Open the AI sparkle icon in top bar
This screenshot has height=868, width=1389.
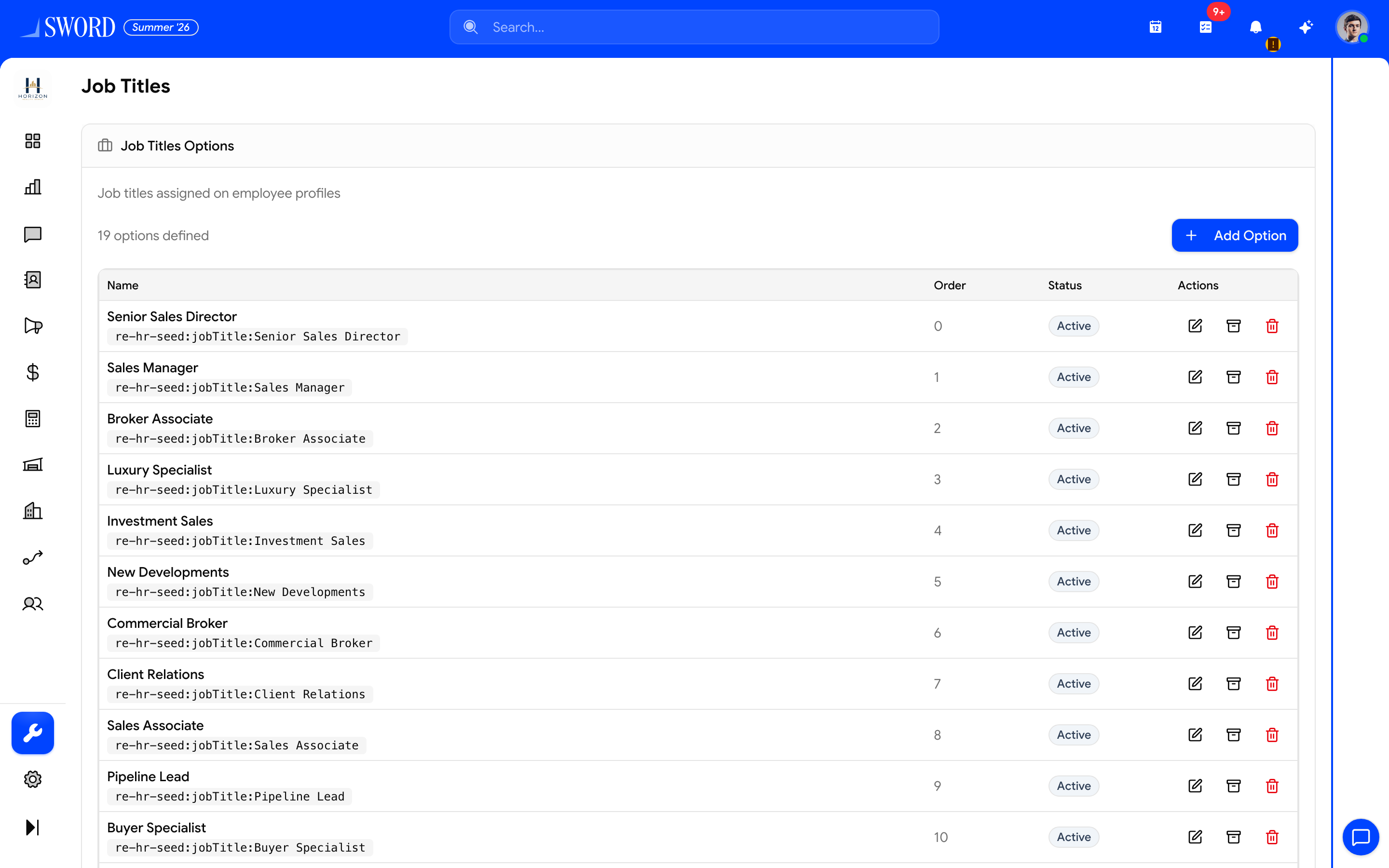tap(1306, 27)
